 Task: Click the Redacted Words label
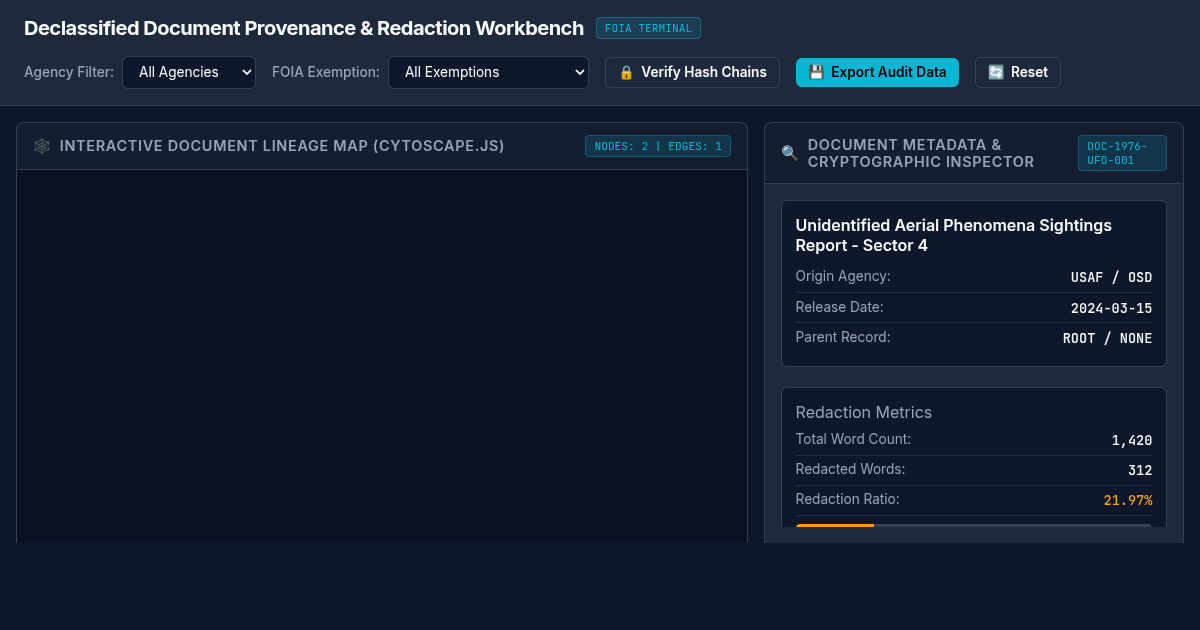click(850, 469)
